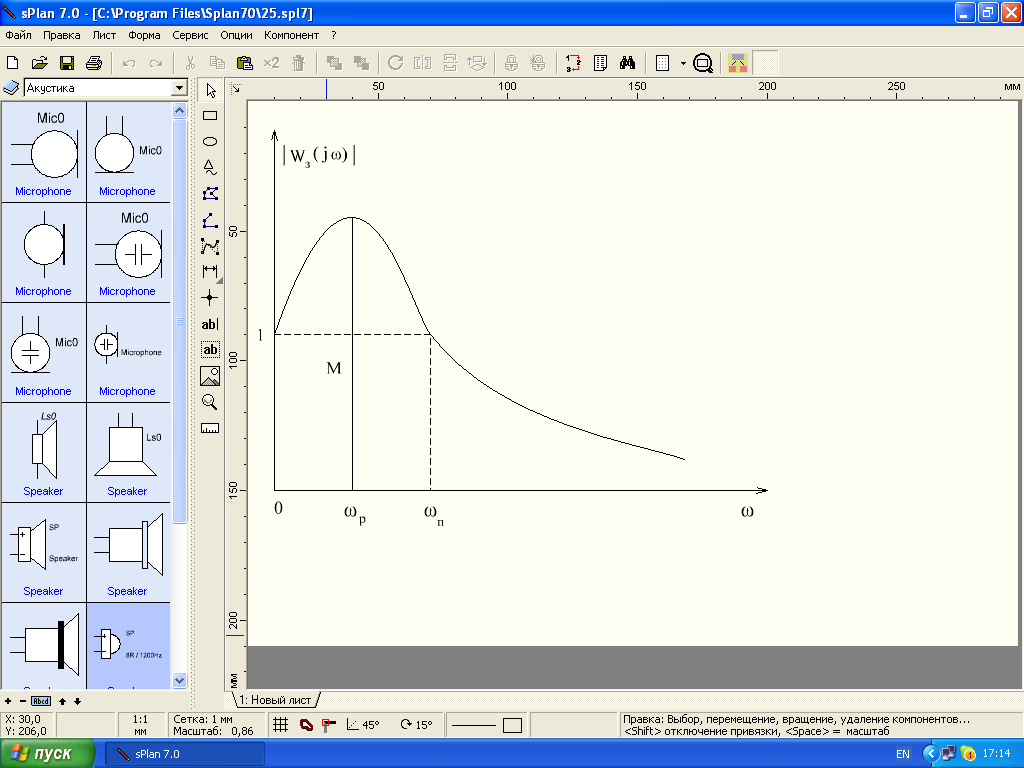Print the sheet using printer icon
Image resolution: width=1024 pixels, height=768 pixels.
point(94,63)
